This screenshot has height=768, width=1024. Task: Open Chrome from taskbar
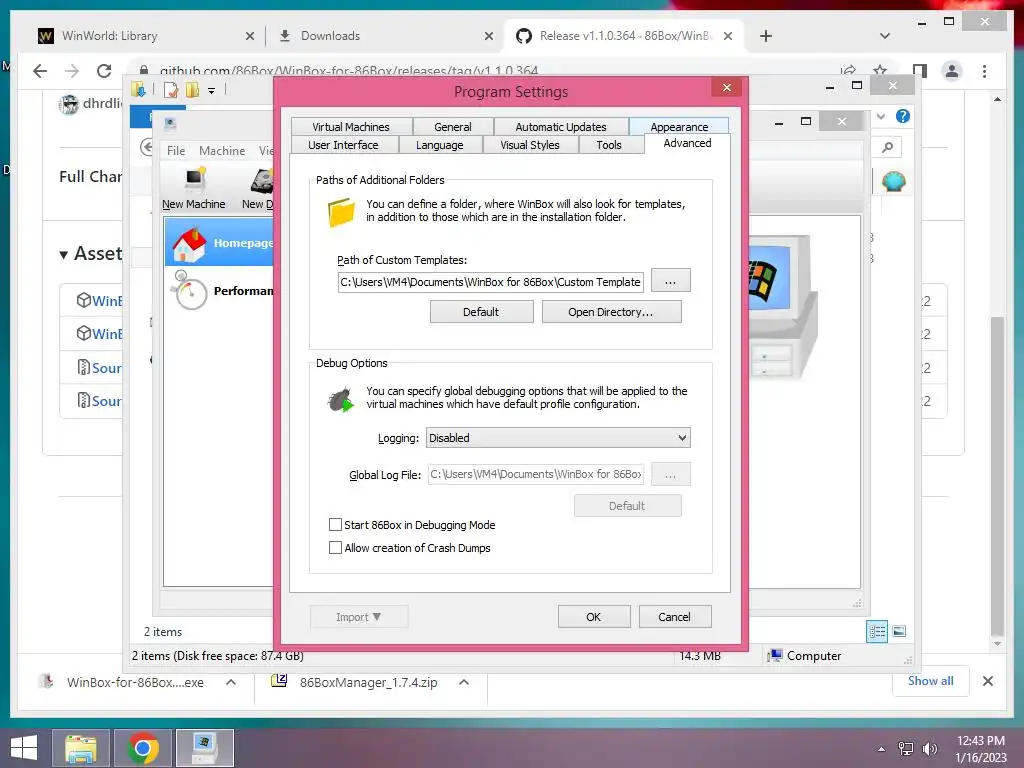coord(143,748)
